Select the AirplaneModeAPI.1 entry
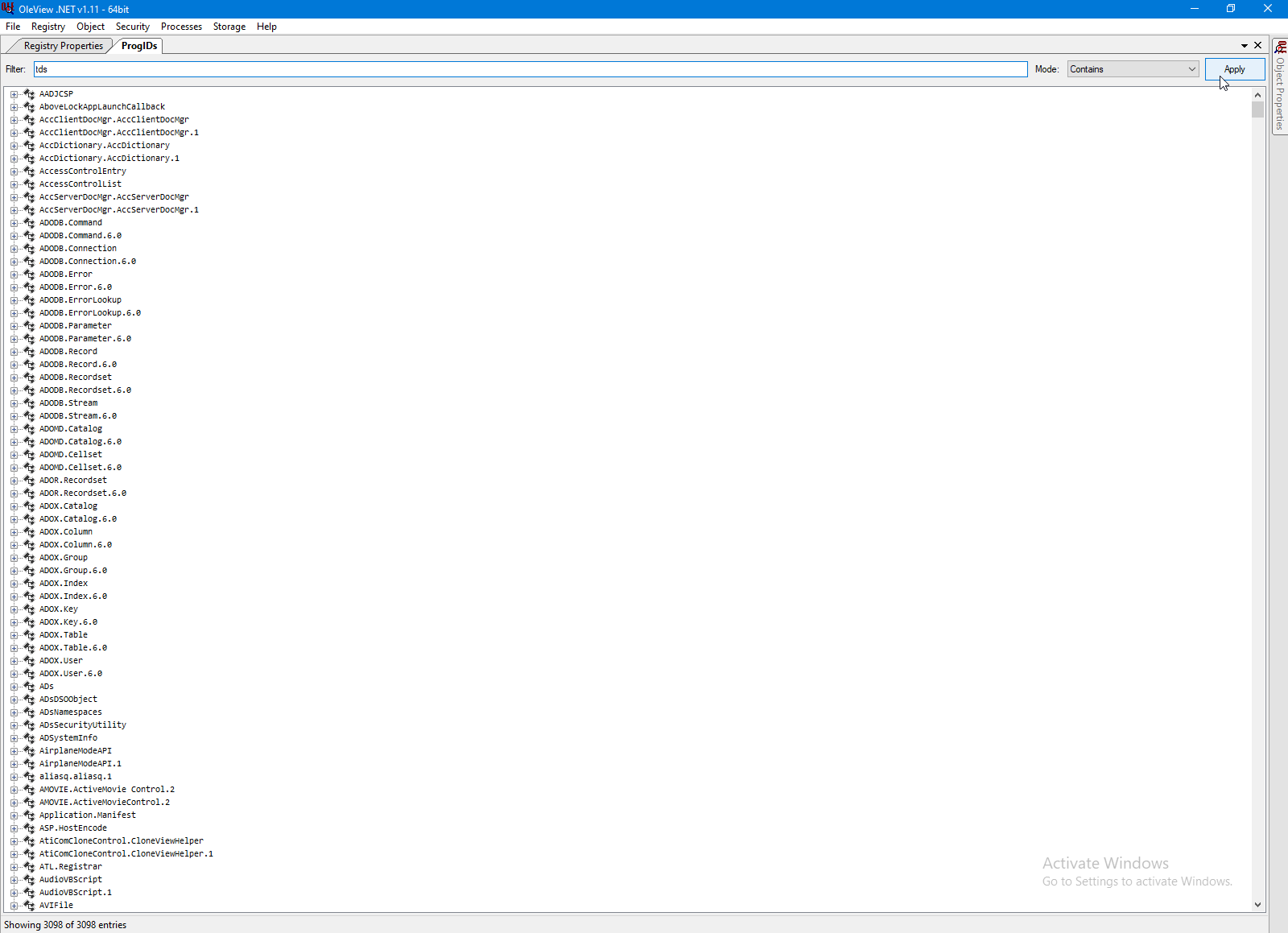This screenshot has width=1288, height=933. [80, 764]
